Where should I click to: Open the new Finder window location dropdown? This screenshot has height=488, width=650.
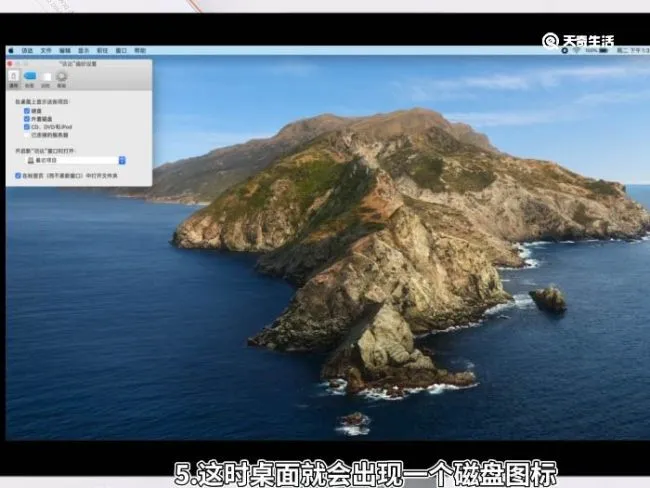tap(75, 160)
